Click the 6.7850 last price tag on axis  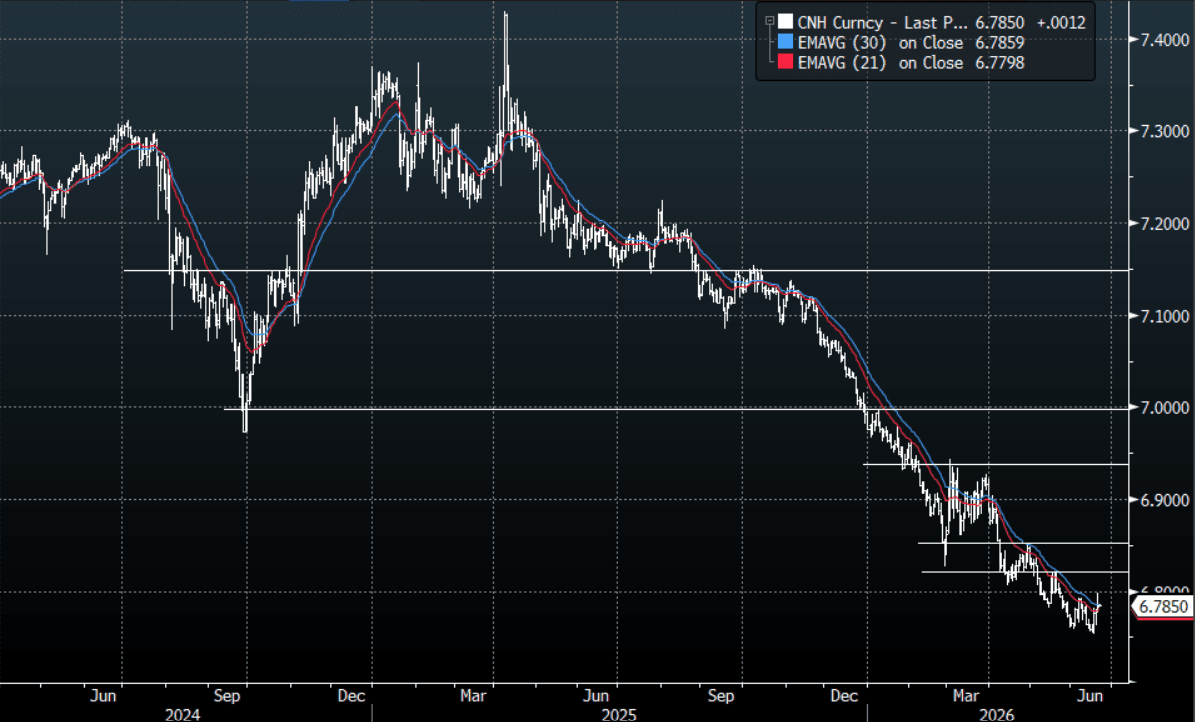point(1163,607)
